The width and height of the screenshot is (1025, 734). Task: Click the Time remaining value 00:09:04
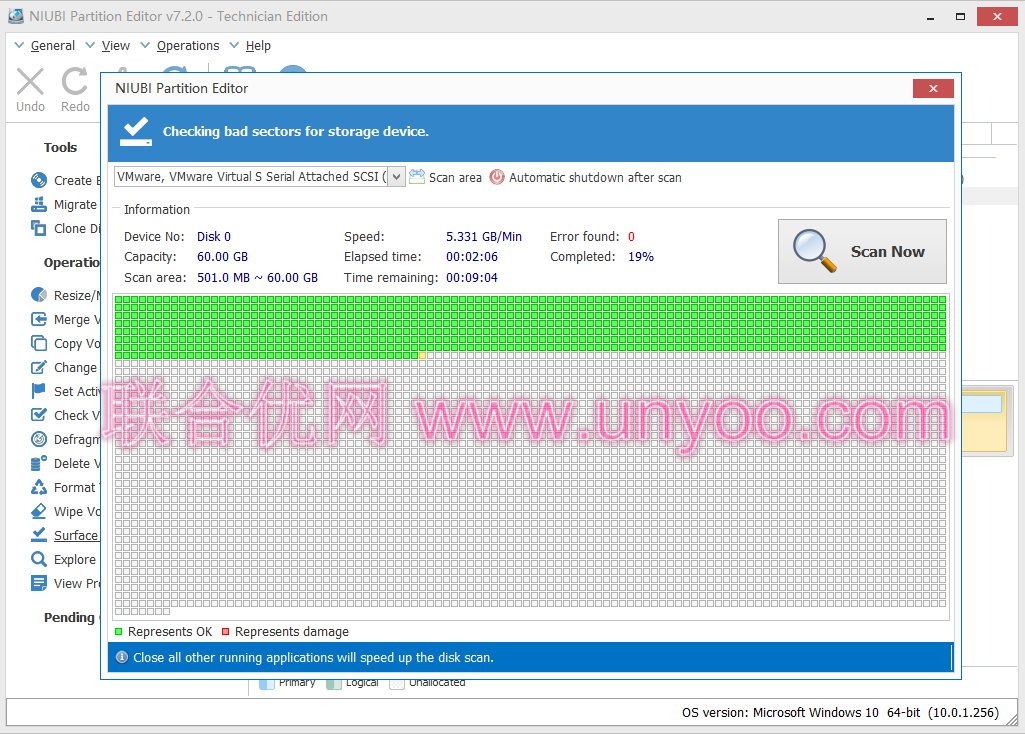(472, 278)
